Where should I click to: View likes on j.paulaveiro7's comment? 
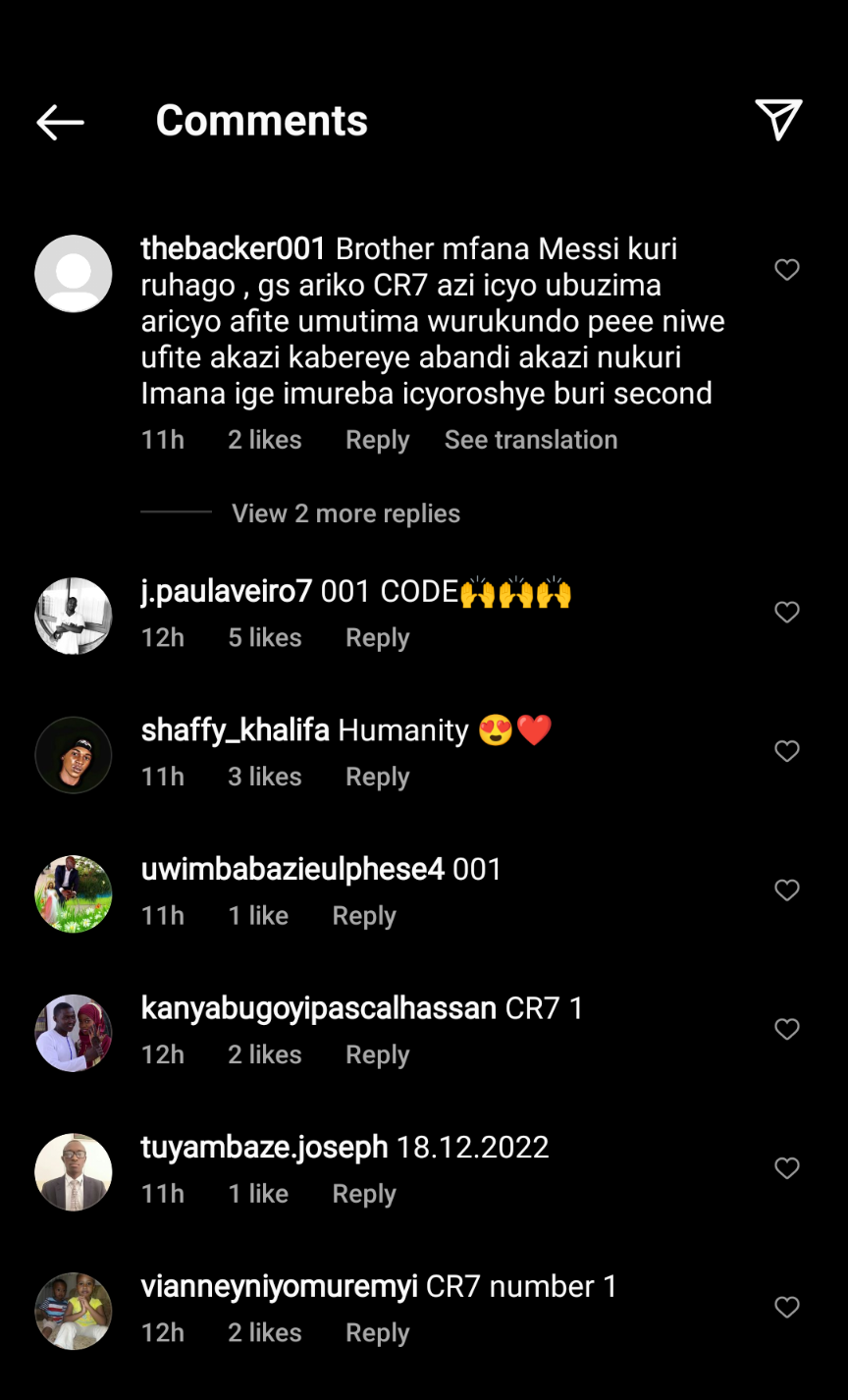point(265,638)
